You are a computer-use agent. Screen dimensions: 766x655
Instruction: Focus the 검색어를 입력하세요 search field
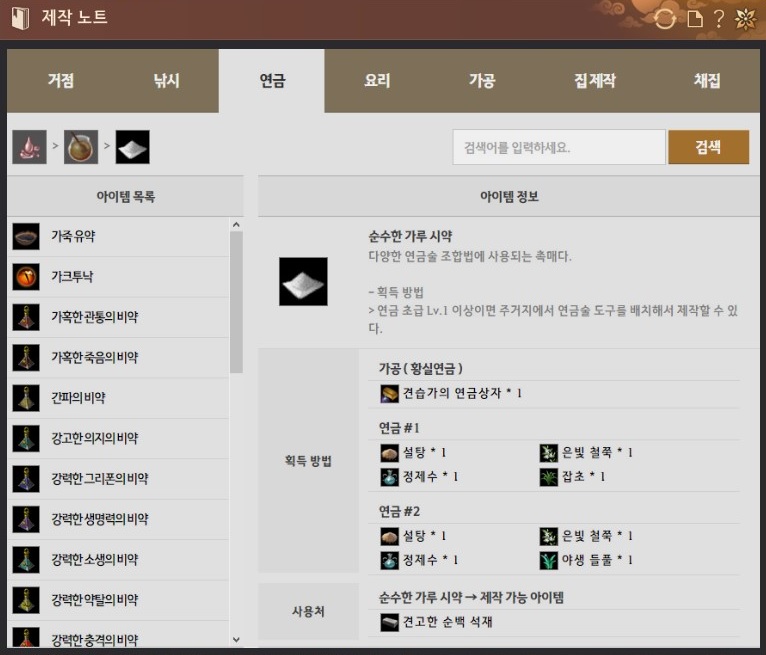point(559,147)
